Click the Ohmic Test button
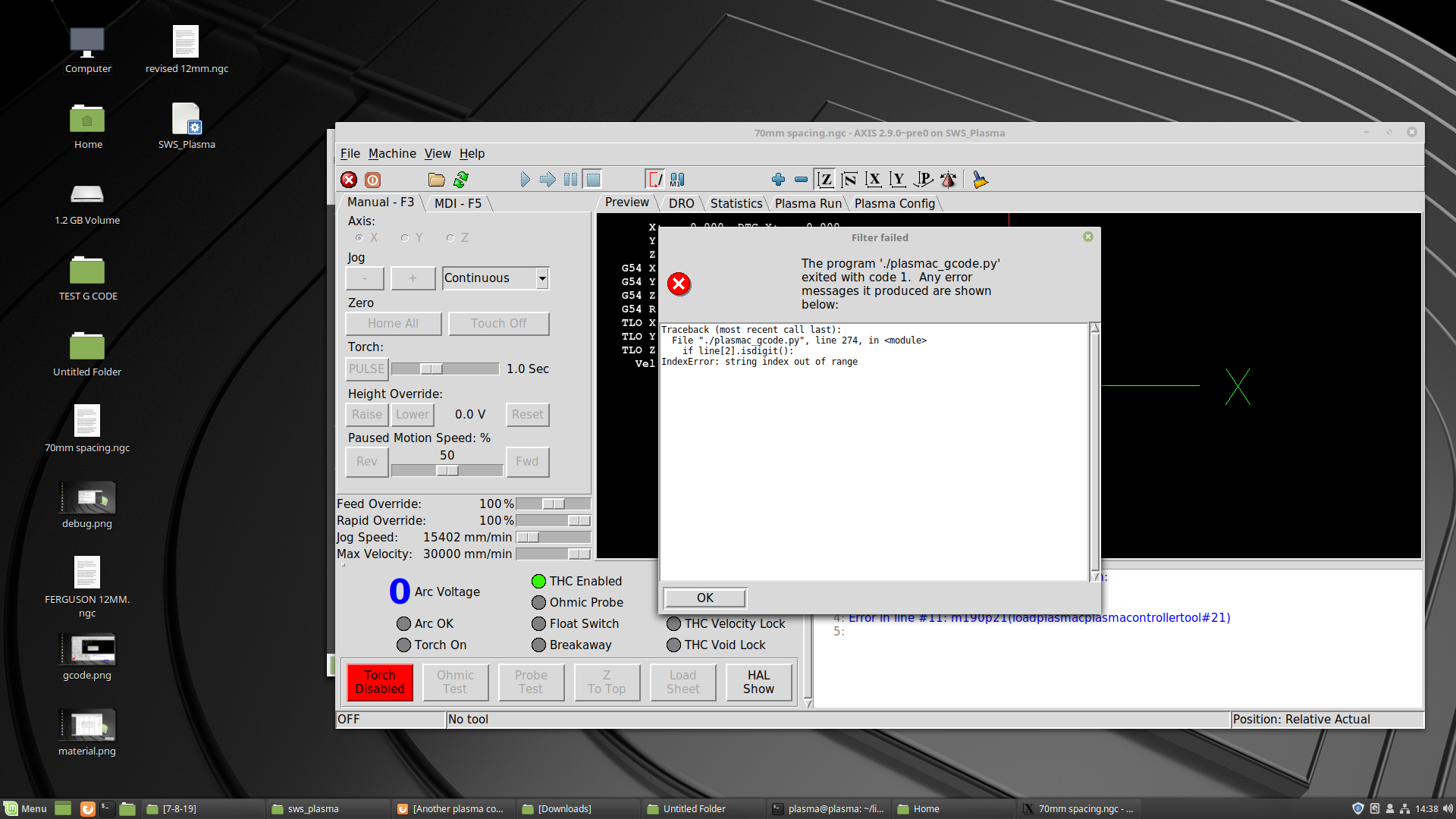1456x819 pixels. 455,682
